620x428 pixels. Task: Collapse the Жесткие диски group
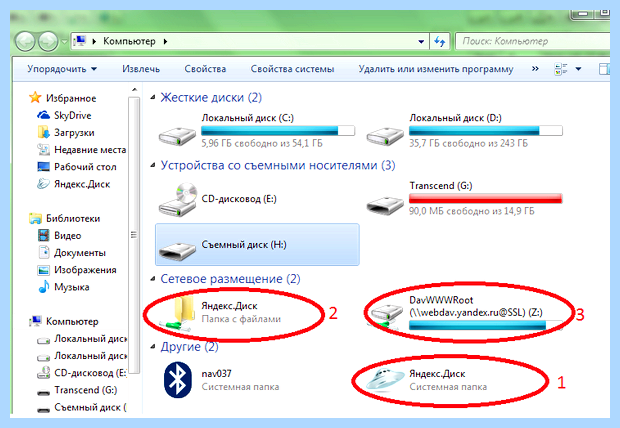coord(153,97)
